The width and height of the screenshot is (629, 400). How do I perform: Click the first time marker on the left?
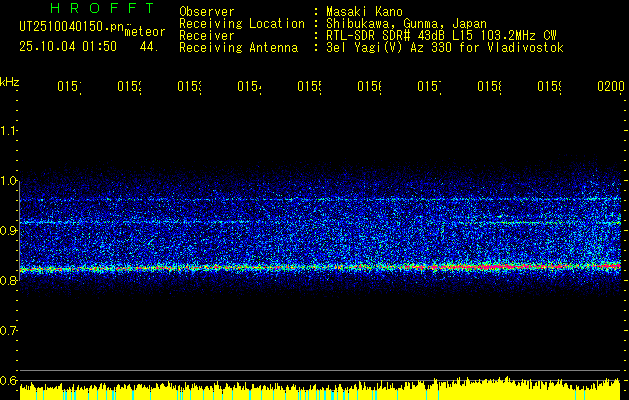point(68,88)
